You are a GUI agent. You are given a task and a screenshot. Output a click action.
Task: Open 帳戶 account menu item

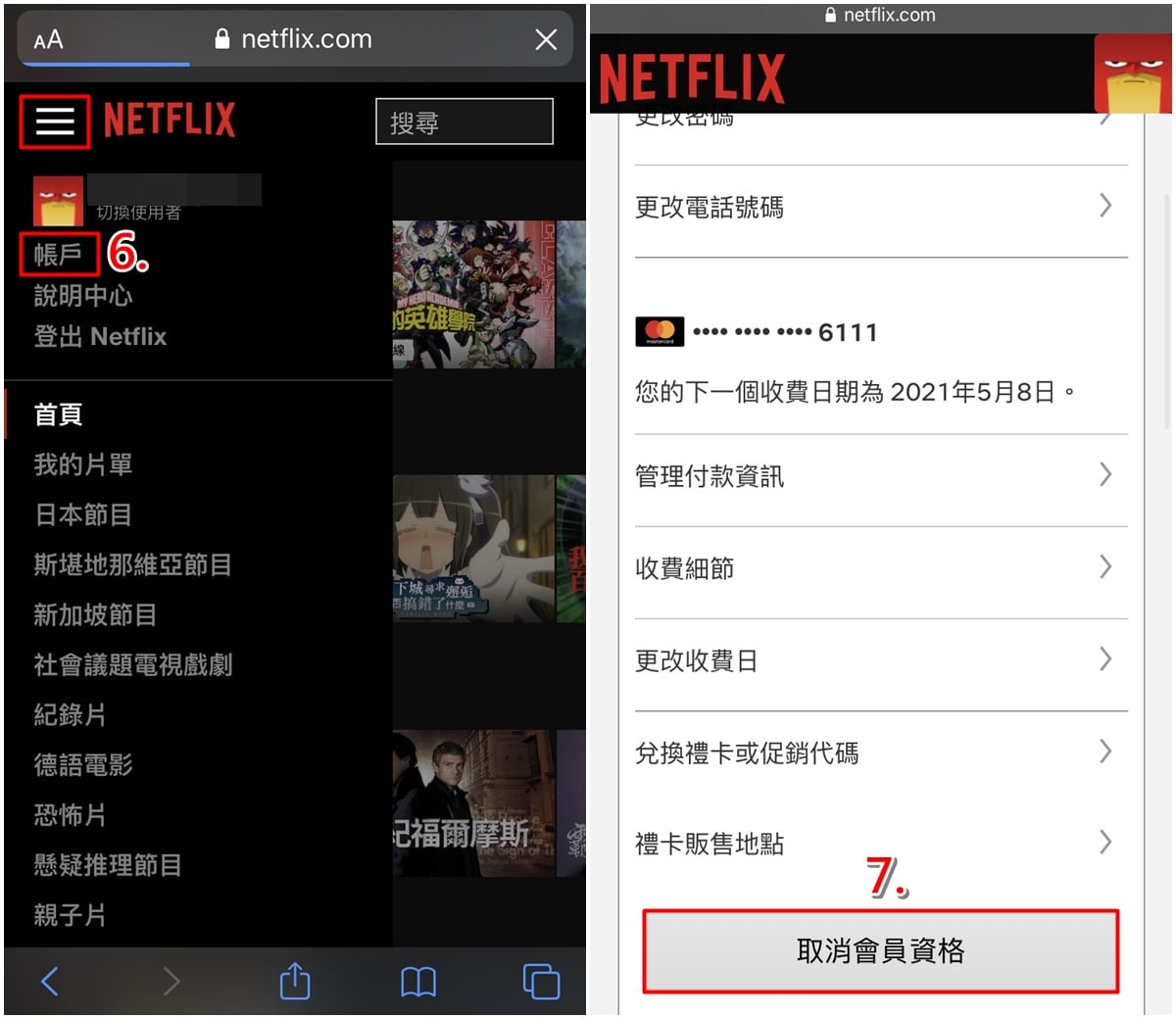[58, 255]
